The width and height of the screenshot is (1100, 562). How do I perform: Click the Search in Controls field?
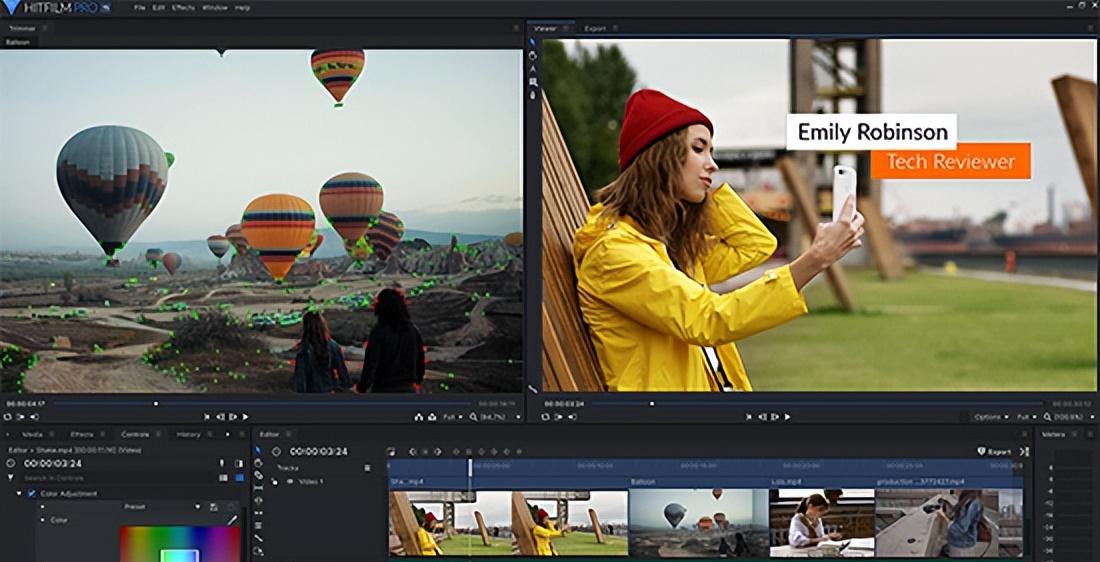tap(119, 478)
